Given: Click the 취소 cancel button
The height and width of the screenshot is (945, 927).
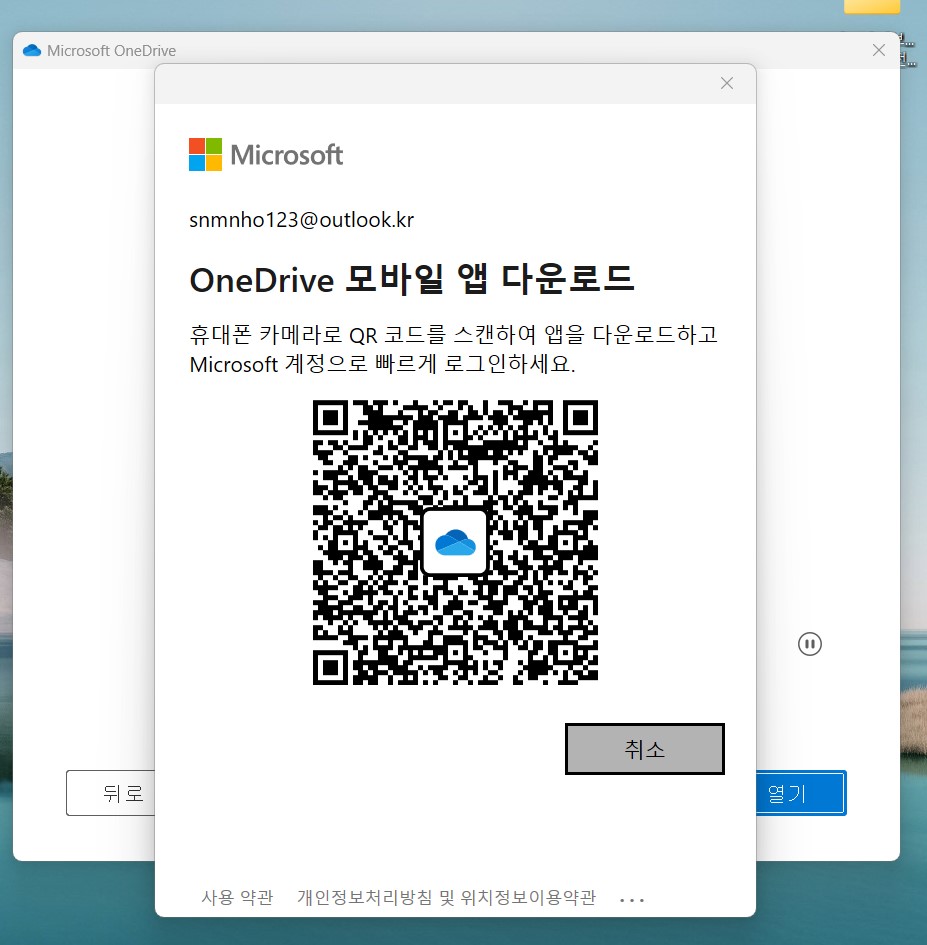Looking at the screenshot, I should click(x=644, y=749).
